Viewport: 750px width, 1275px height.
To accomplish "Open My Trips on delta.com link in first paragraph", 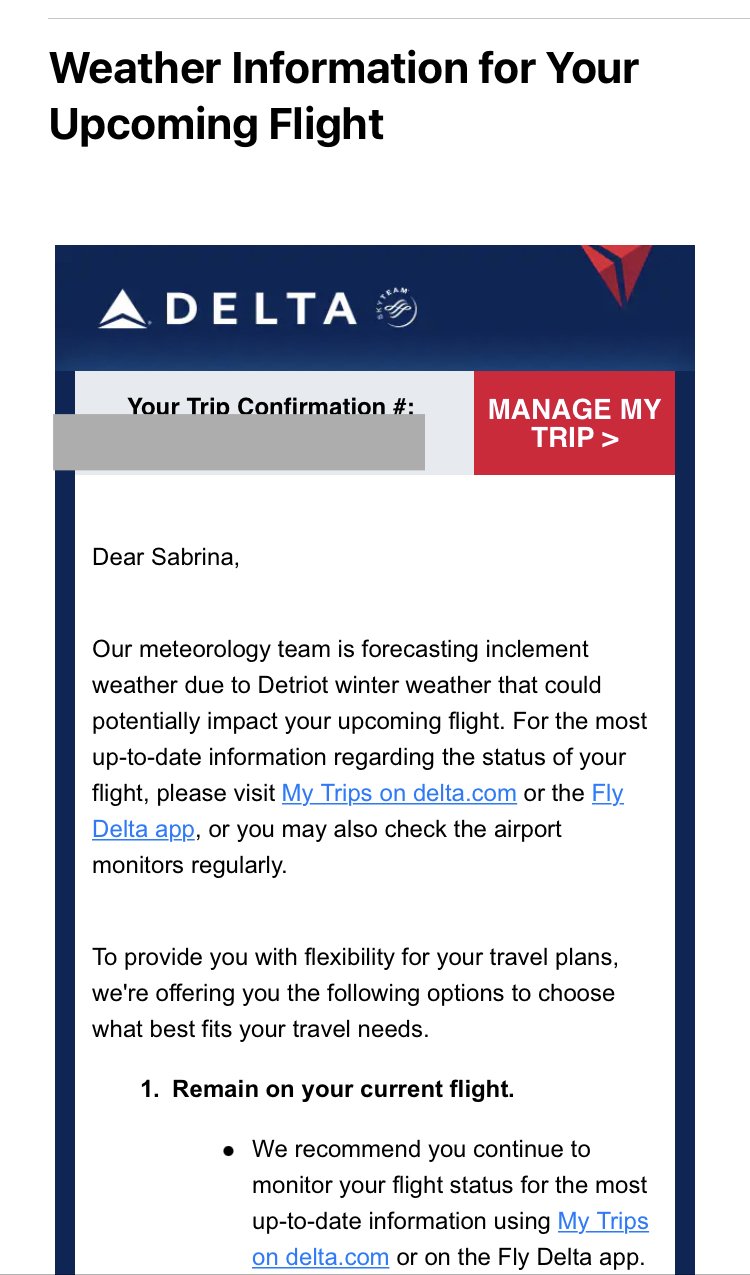I will 399,793.
